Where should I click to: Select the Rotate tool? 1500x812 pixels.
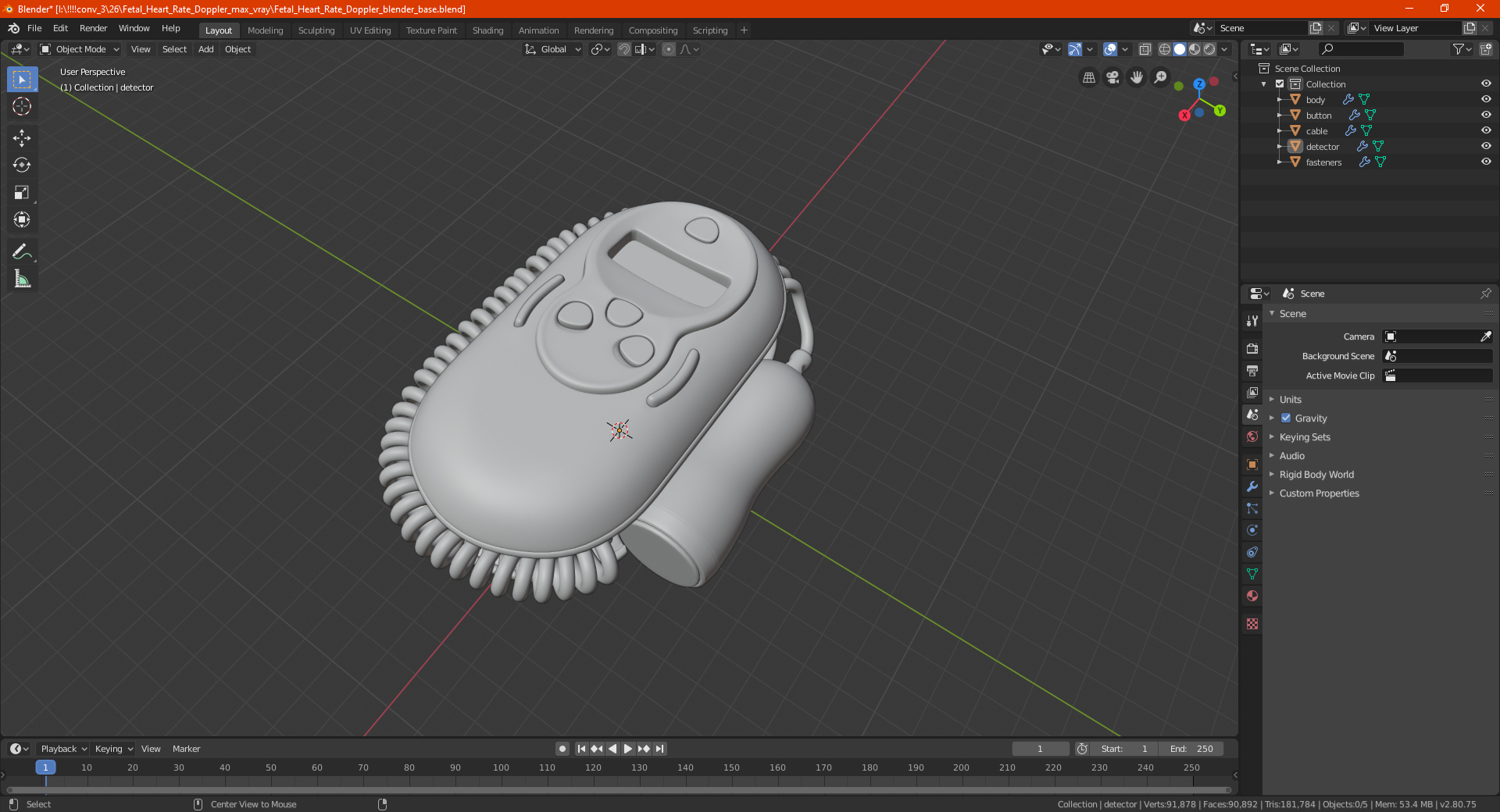22,166
